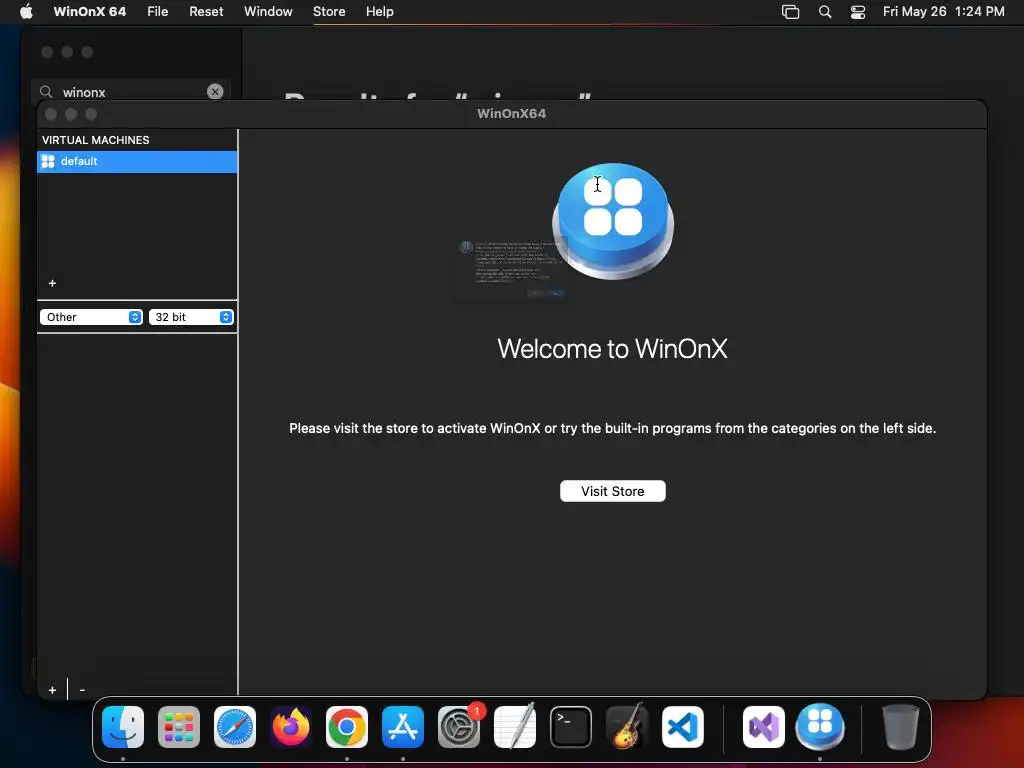
Task: Open Visual Studio Code from the Dock
Action: point(683,727)
